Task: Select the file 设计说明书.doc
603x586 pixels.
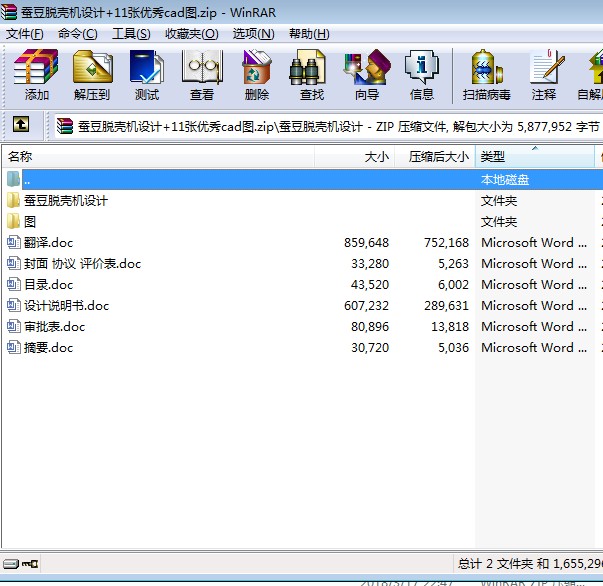Action: (67, 306)
